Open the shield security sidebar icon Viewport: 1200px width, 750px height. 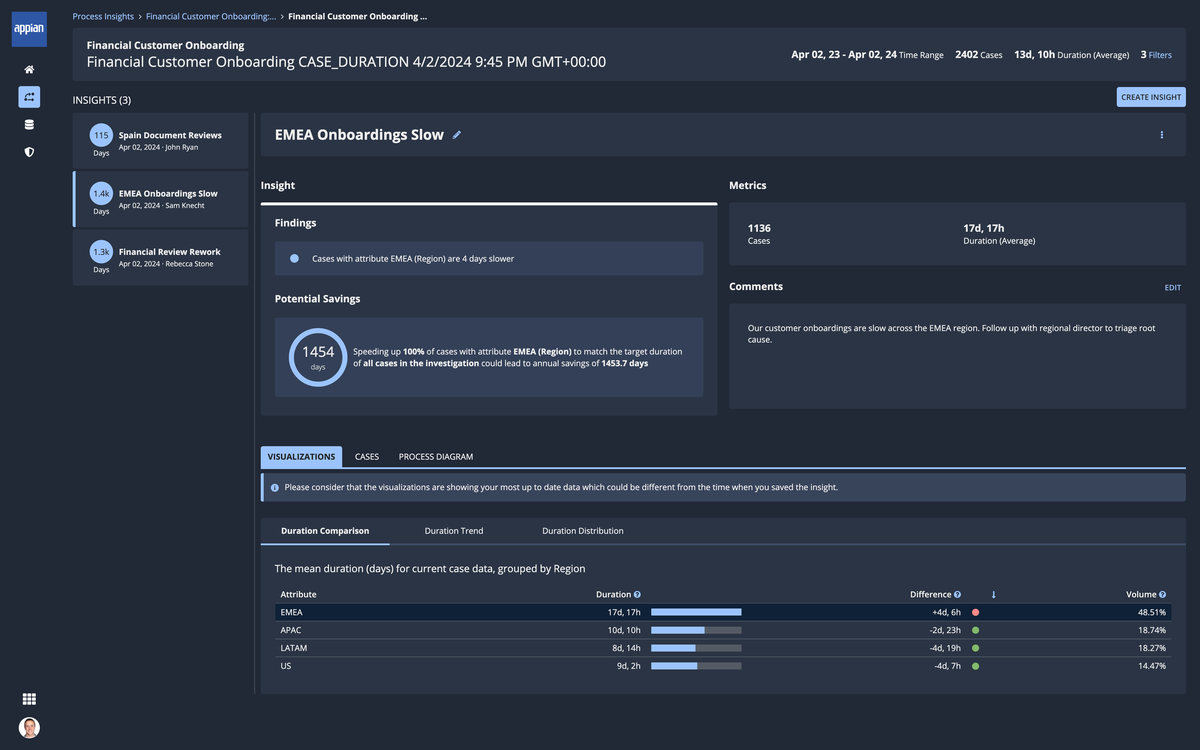coord(29,152)
